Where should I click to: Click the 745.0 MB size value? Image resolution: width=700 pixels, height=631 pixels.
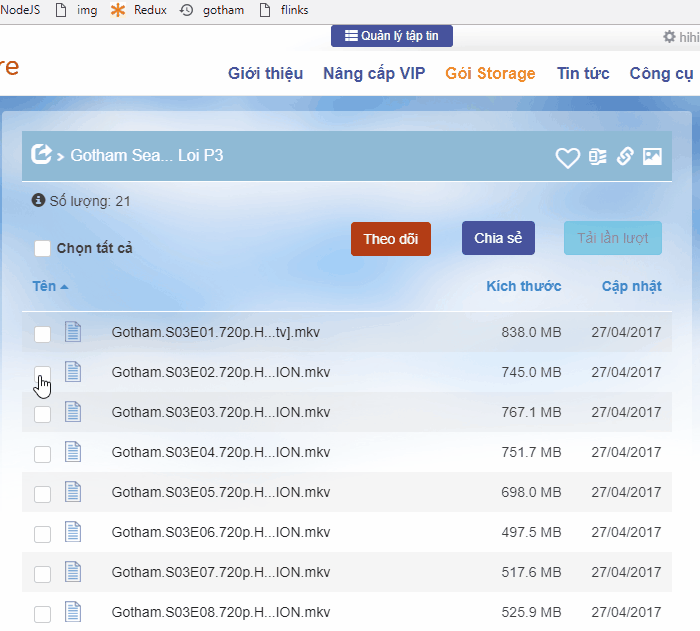click(531, 372)
